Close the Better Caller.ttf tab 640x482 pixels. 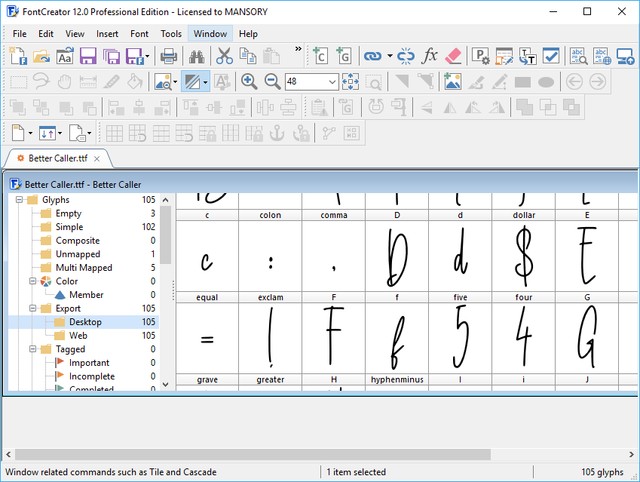pos(97,158)
